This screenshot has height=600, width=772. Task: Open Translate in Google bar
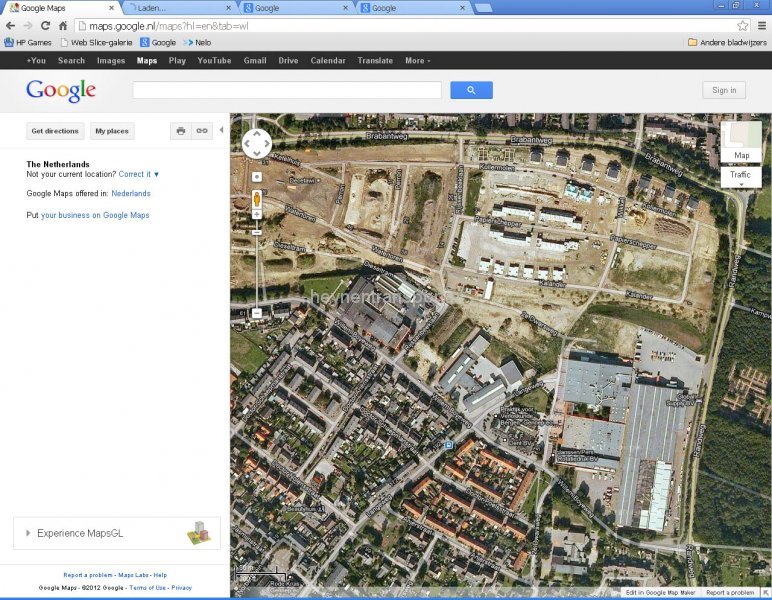tap(375, 61)
